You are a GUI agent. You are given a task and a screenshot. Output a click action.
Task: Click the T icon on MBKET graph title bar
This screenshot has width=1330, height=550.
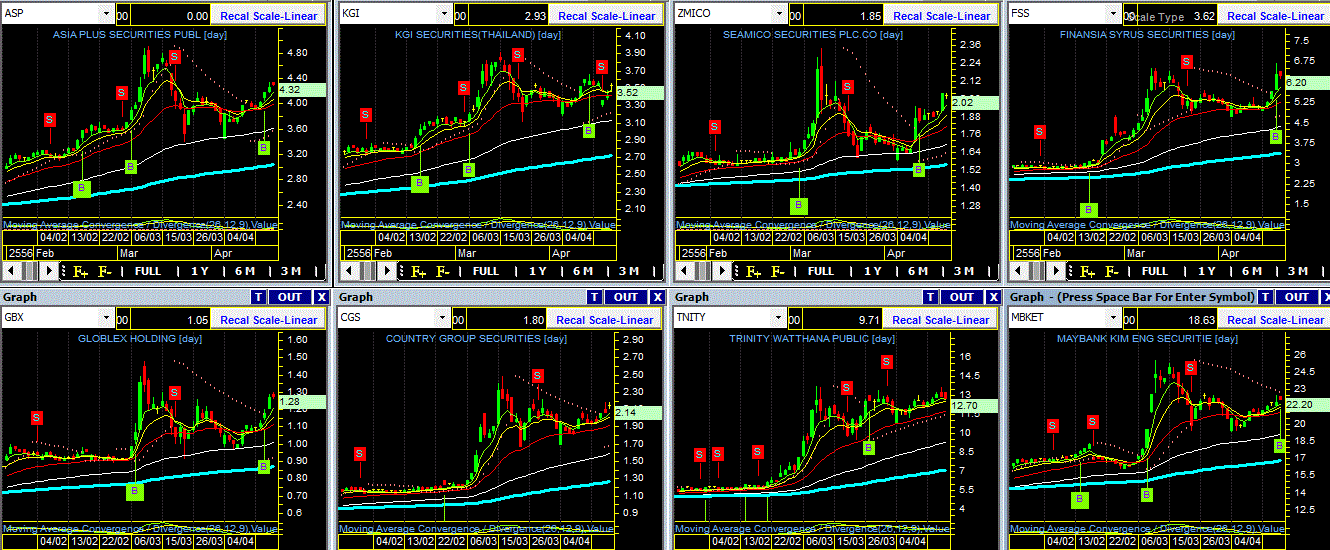tap(1265, 297)
